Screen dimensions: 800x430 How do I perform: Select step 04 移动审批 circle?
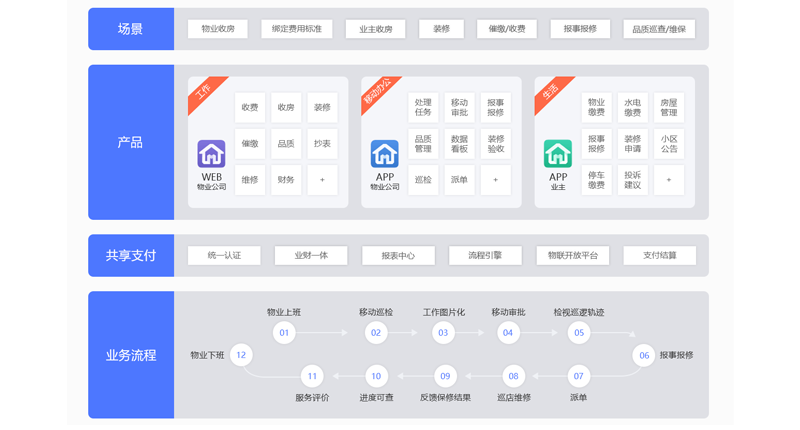tap(508, 333)
